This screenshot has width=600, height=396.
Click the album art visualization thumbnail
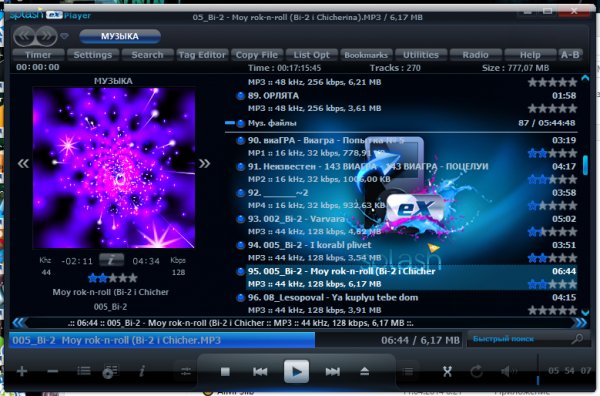click(114, 168)
